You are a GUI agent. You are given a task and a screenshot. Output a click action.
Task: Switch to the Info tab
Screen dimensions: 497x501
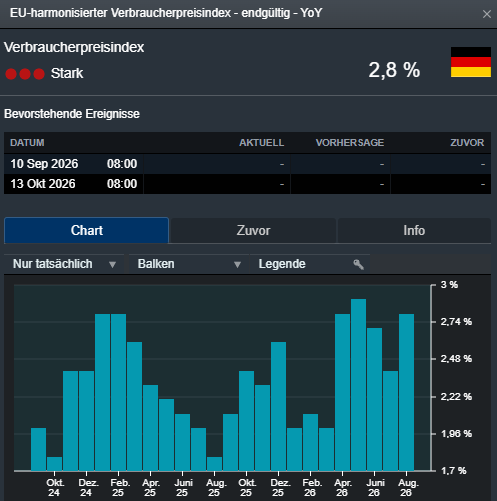(414, 231)
